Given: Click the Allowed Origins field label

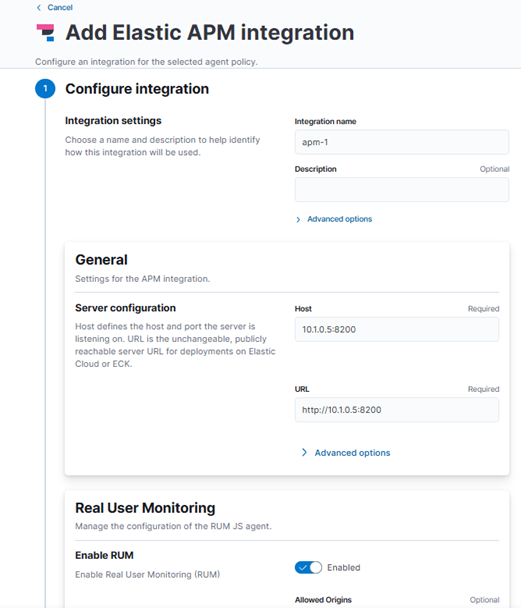Looking at the screenshot, I should (x=323, y=600).
